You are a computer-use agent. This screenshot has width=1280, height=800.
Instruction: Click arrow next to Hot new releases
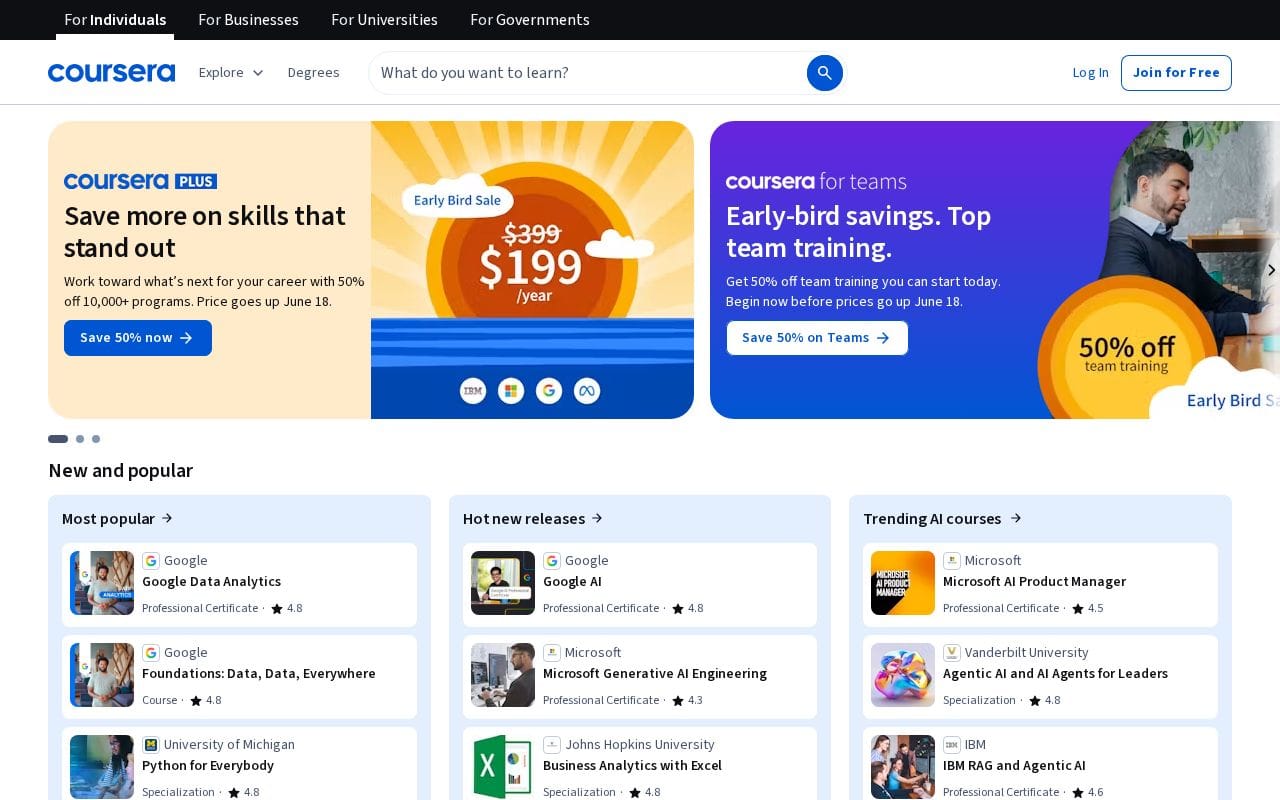click(597, 518)
